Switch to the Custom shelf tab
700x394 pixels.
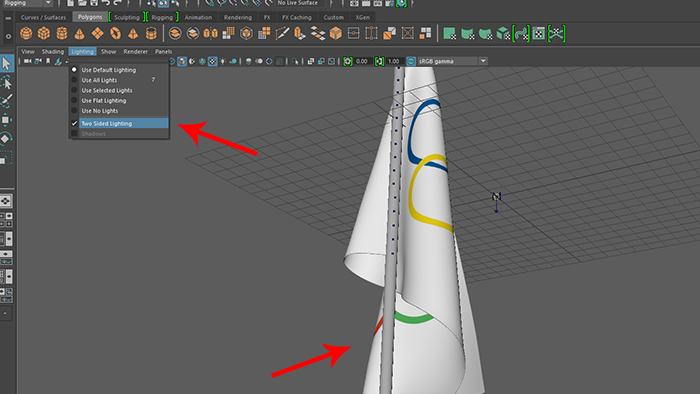click(333, 17)
